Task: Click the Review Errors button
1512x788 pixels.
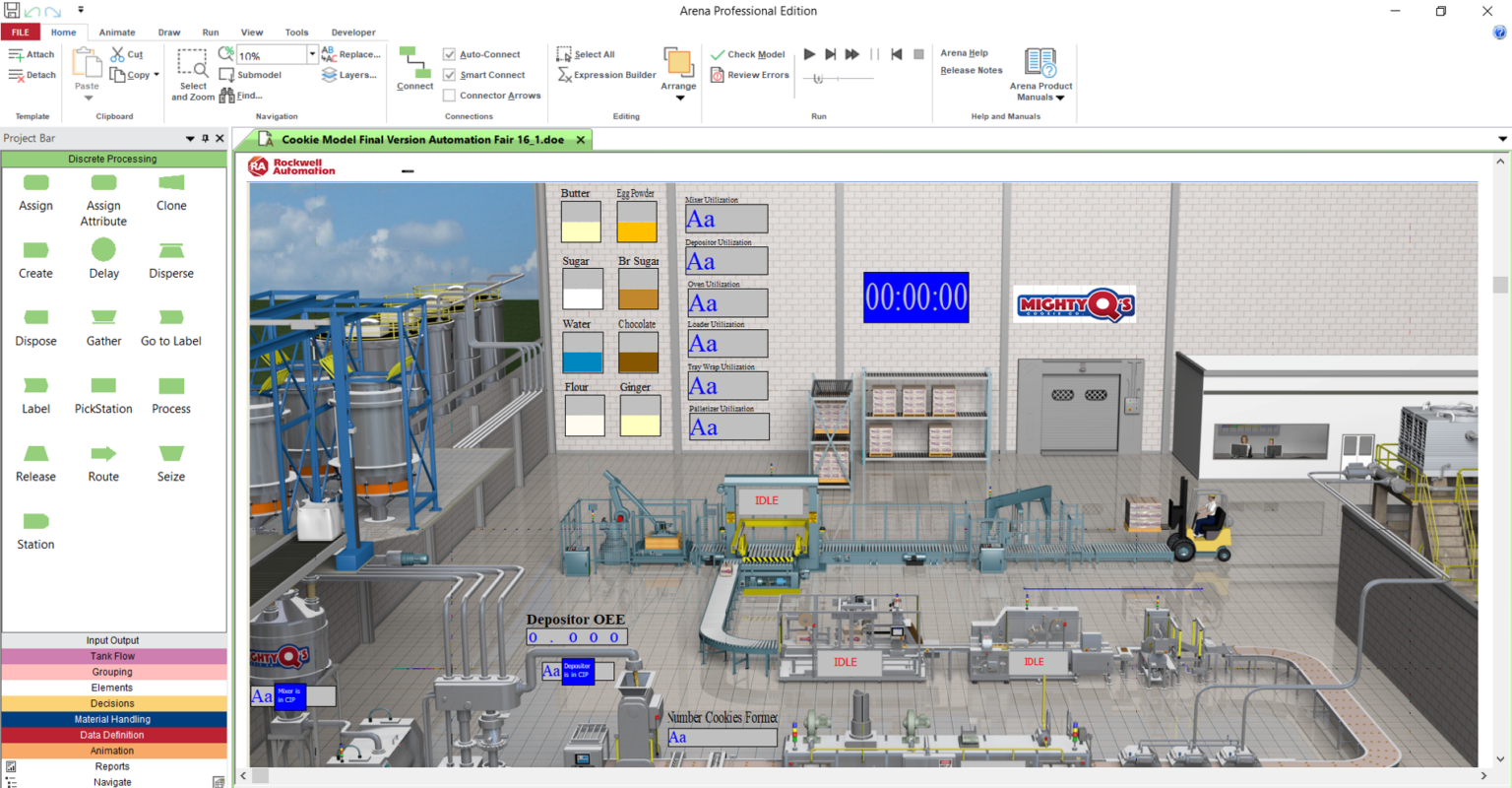Action: [x=749, y=74]
